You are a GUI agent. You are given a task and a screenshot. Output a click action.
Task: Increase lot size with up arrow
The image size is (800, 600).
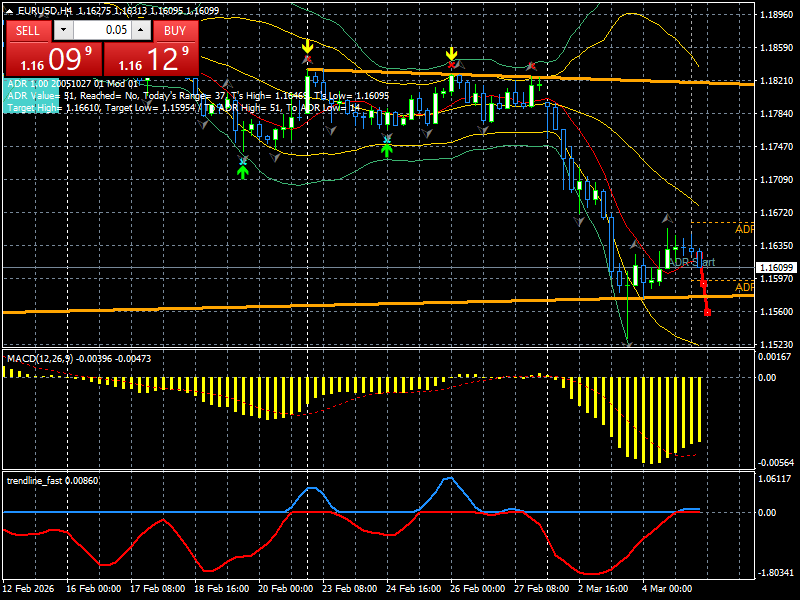[x=141, y=30]
